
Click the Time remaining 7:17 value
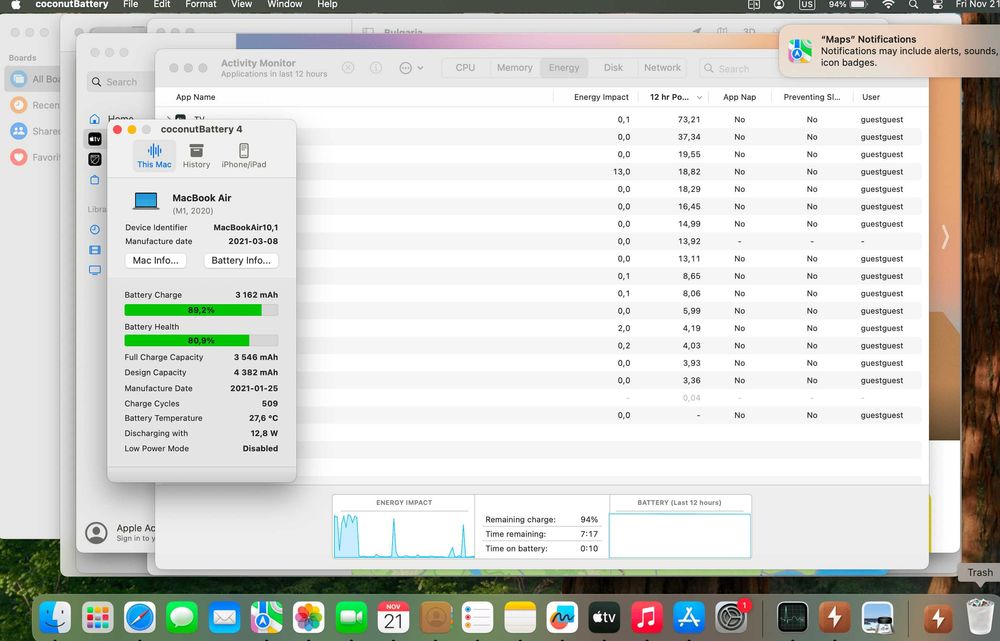[589, 534]
